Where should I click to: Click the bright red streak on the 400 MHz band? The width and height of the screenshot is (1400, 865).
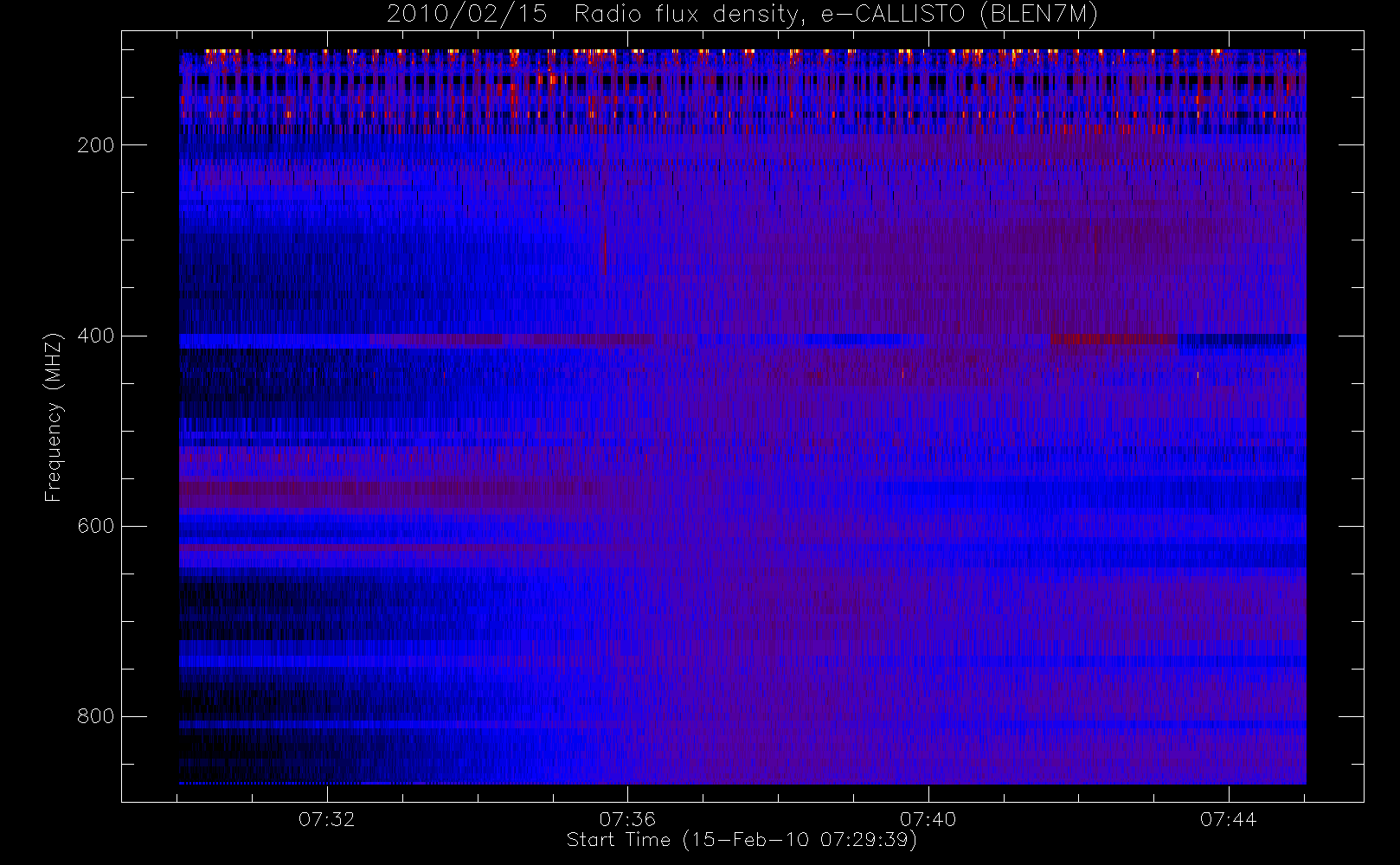pyautogui.click(x=1114, y=338)
